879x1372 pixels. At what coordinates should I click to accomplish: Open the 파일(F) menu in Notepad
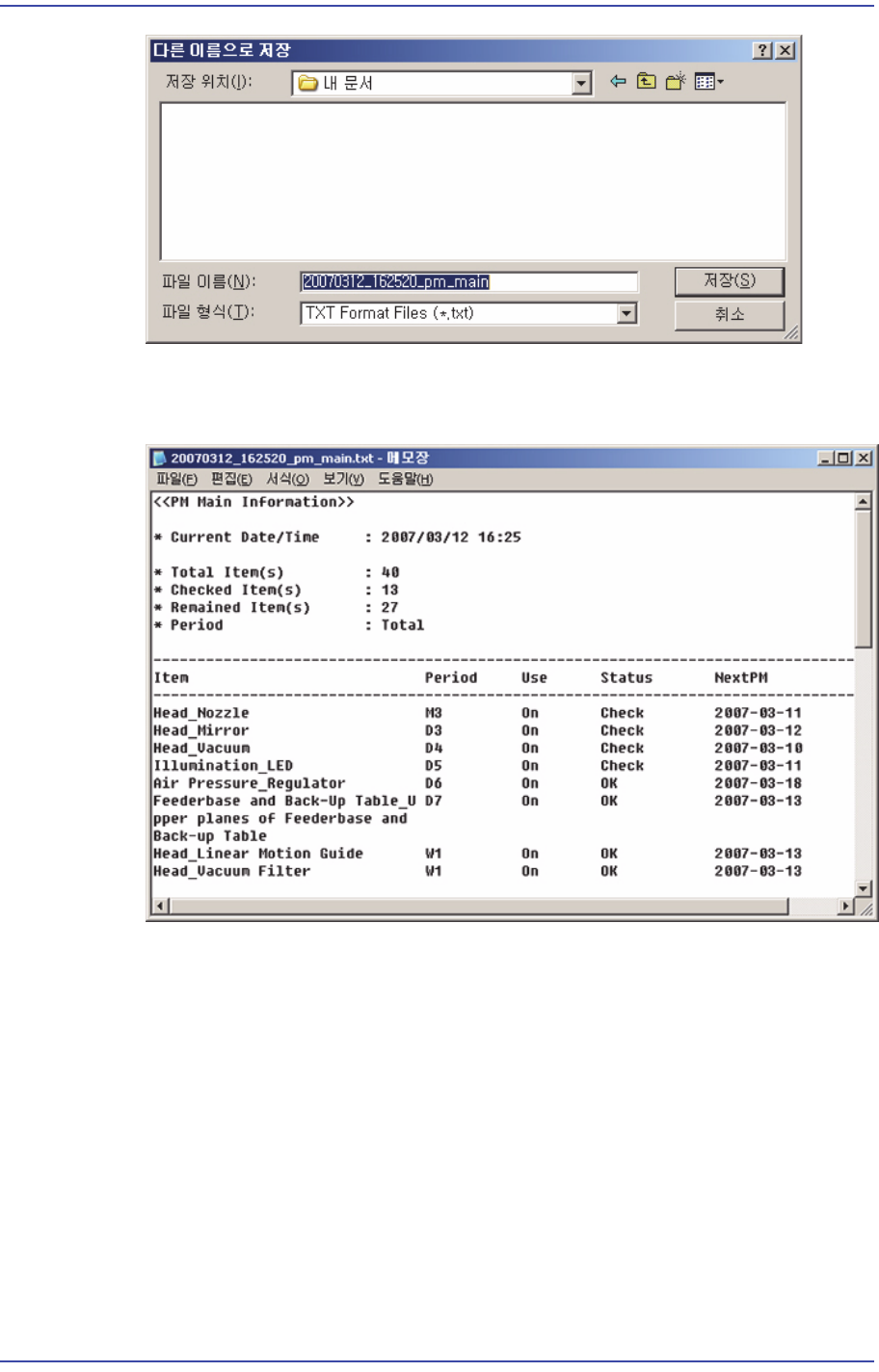(x=176, y=479)
